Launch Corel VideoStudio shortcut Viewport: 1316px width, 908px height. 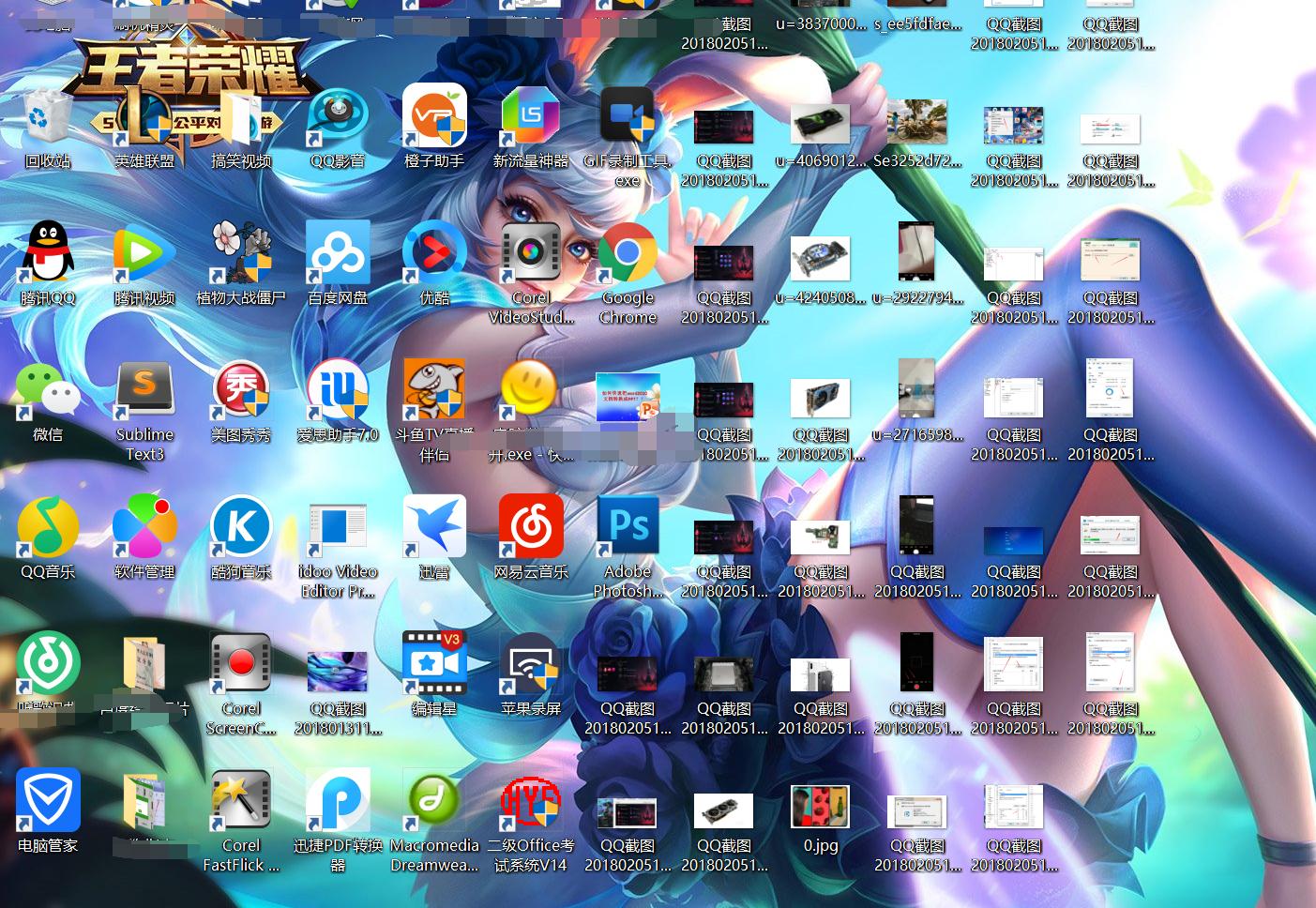point(531,254)
